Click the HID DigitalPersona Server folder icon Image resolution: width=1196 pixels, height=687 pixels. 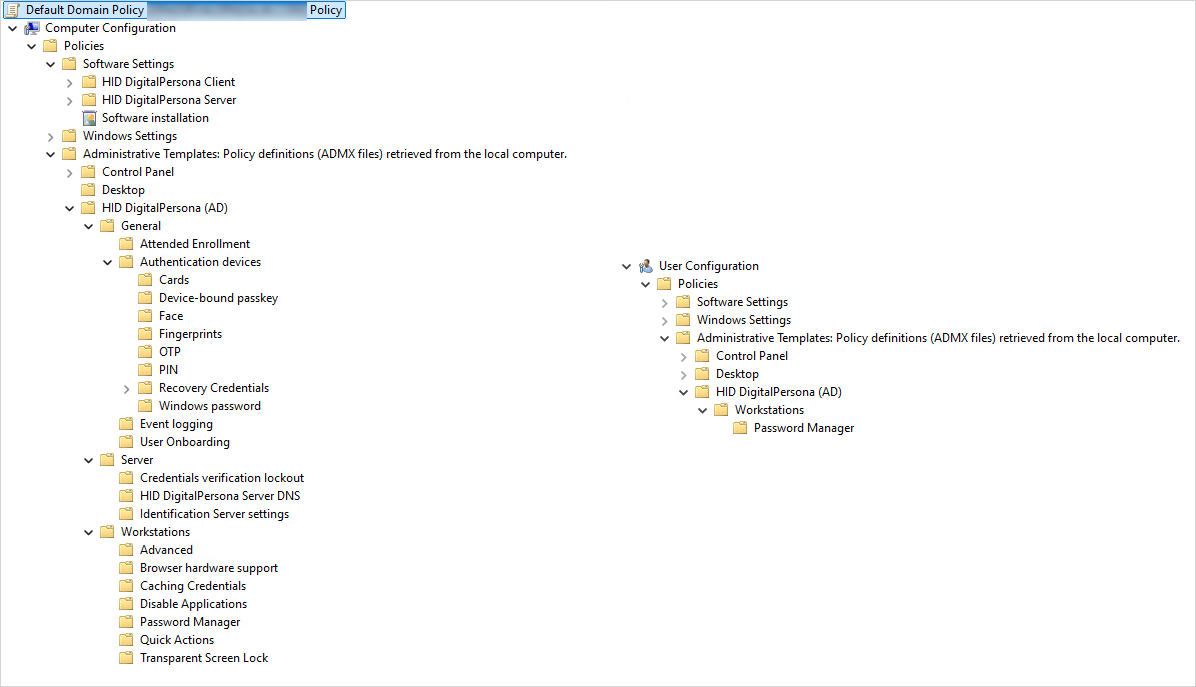click(89, 100)
